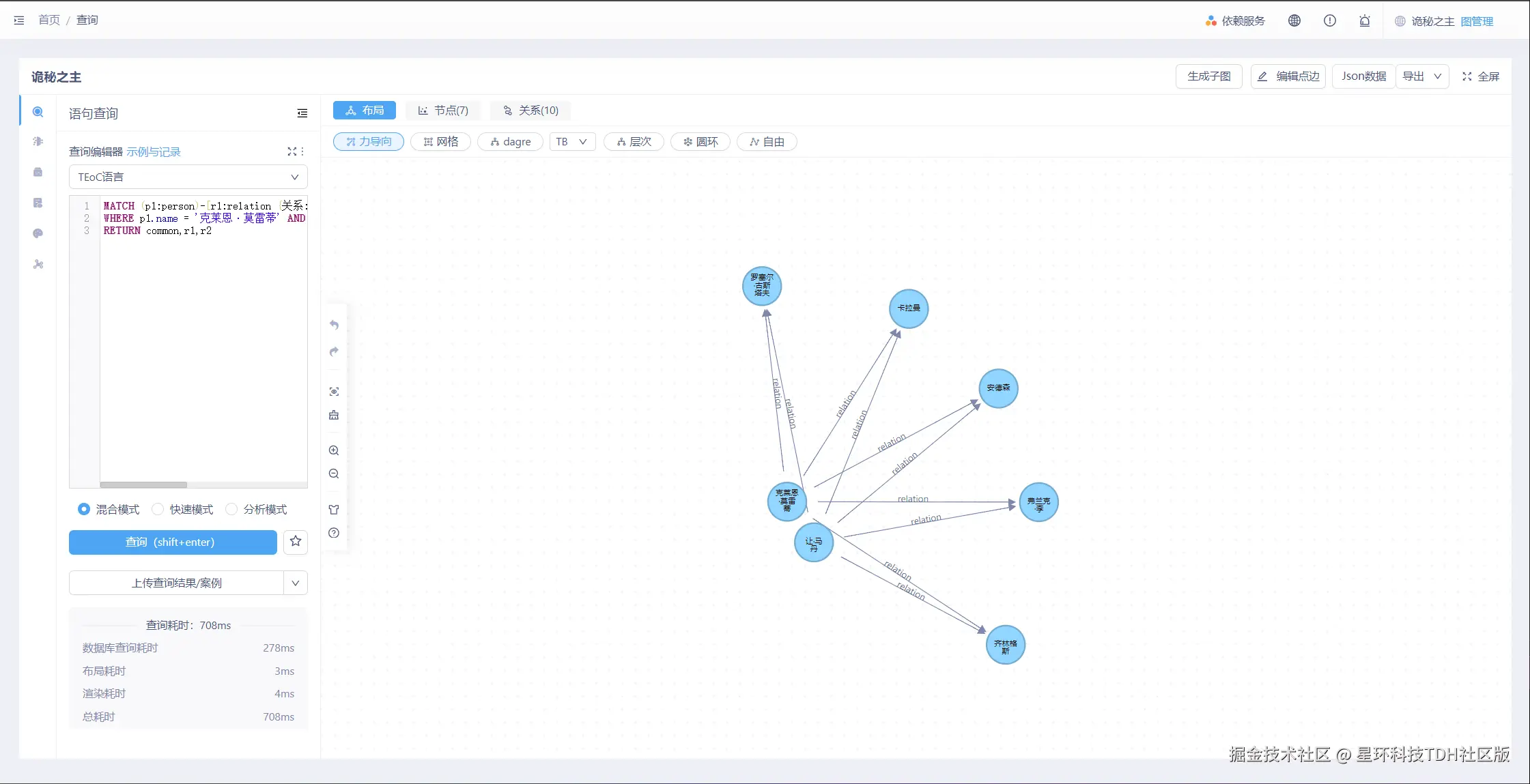Open the help question mark icon
Screen dimensions: 1530x784
pyautogui.click(x=334, y=533)
